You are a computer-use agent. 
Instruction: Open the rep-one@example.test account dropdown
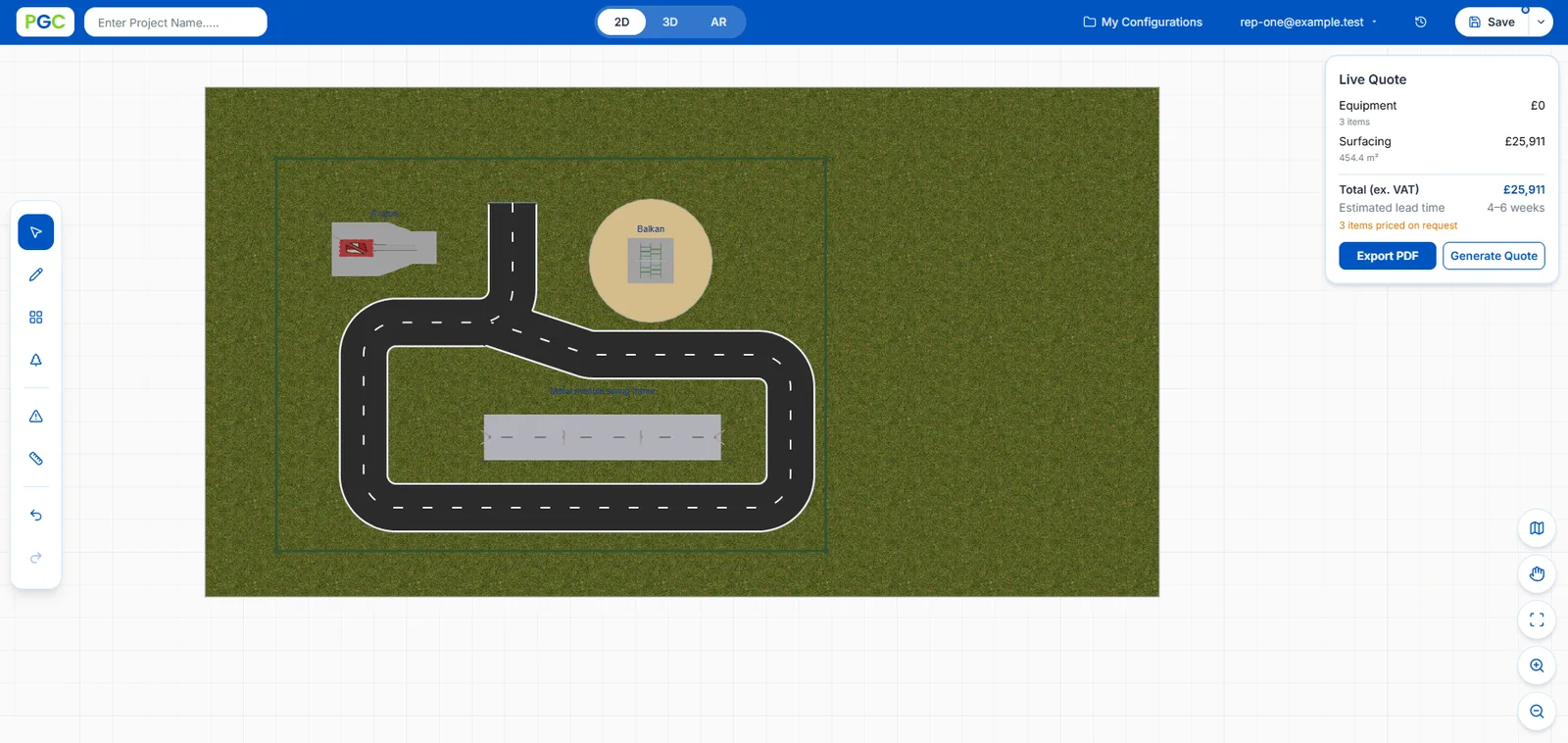[x=1308, y=22]
